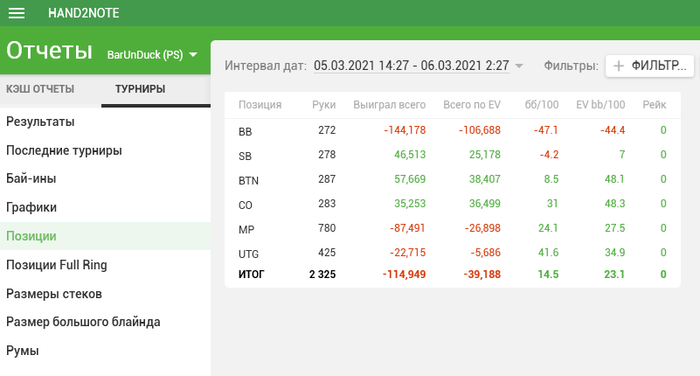Switch to the КЭШ ОТЧЕТЫ tab
This screenshot has height=376, width=700.
tap(40, 89)
